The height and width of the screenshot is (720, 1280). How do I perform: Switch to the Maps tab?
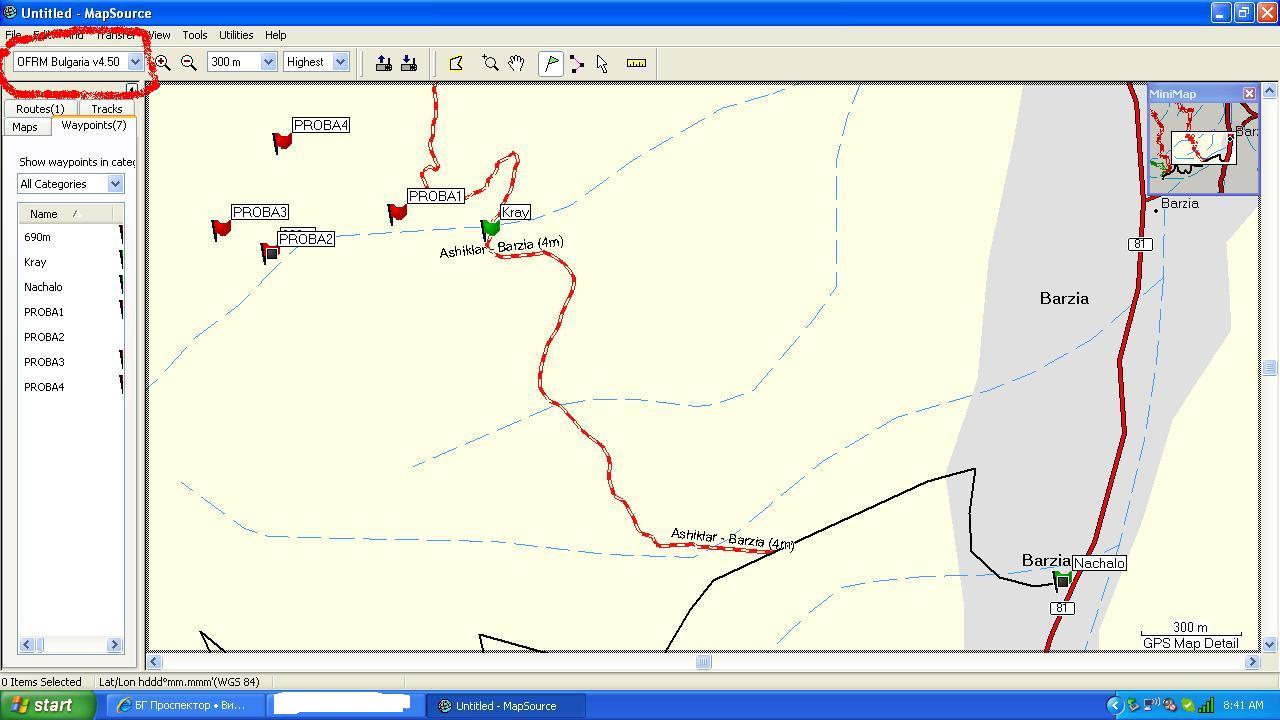click(25, 127)
